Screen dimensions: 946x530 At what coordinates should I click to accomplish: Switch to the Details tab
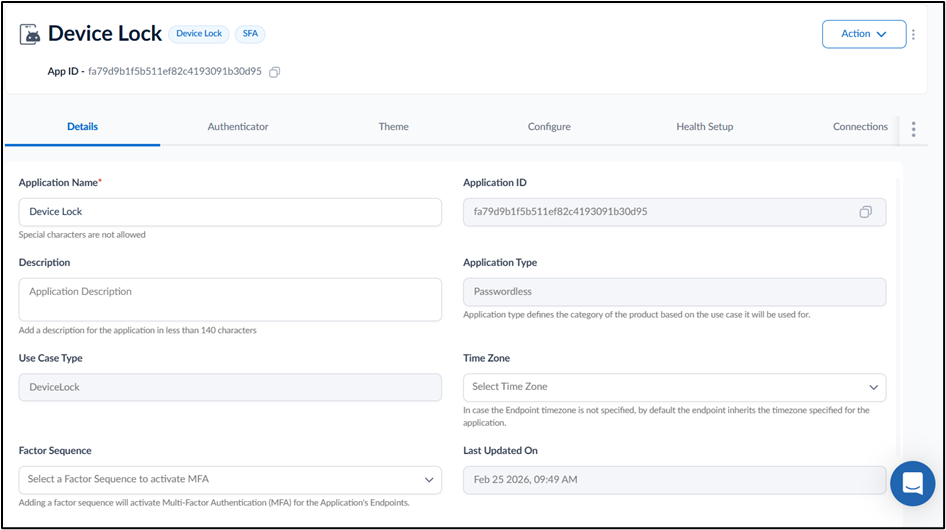tap(83, 127)
